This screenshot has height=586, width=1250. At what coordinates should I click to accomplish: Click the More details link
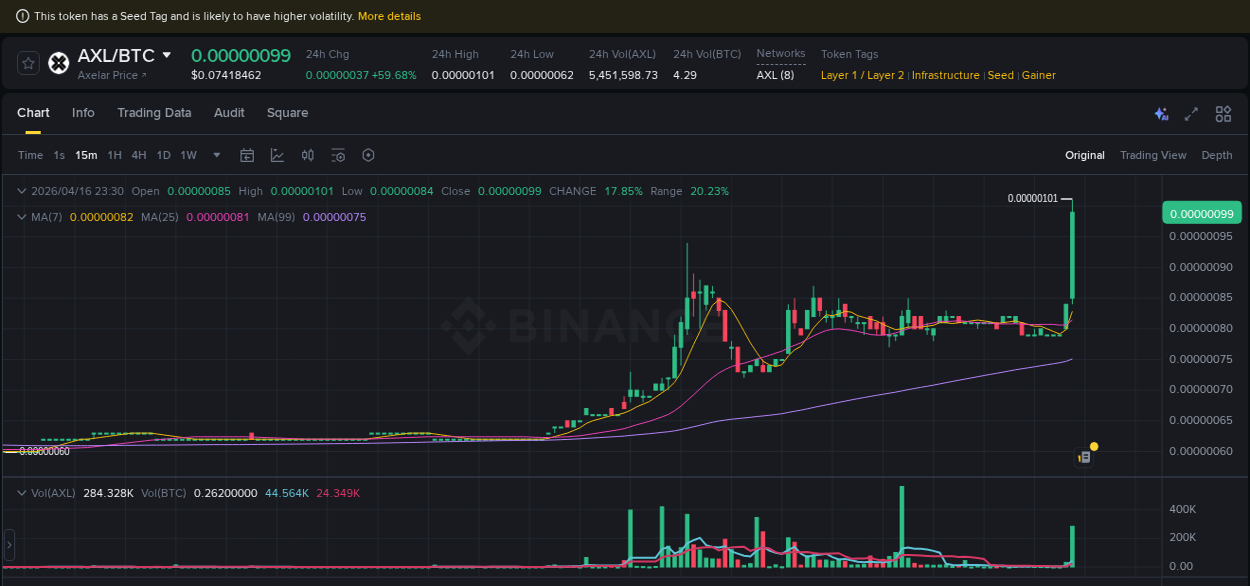[389, 16]
